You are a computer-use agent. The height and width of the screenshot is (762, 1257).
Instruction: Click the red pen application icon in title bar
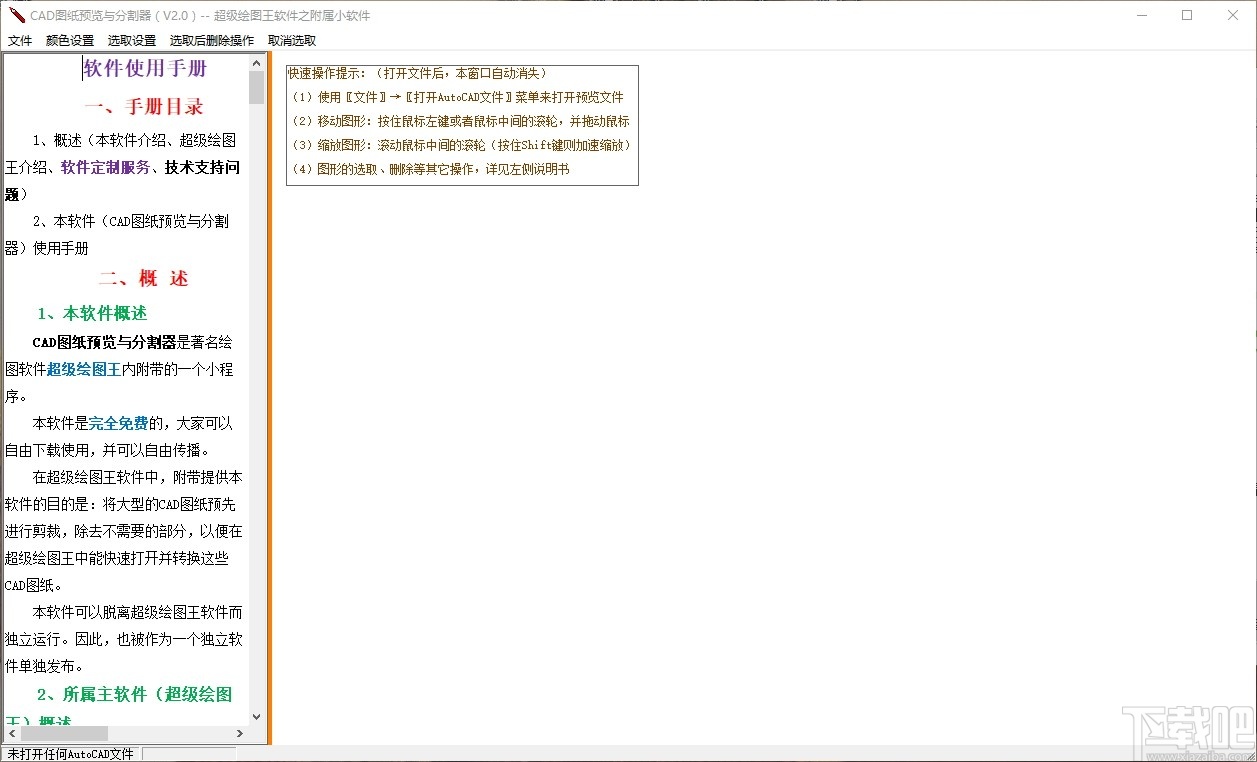tap(15, 15)
